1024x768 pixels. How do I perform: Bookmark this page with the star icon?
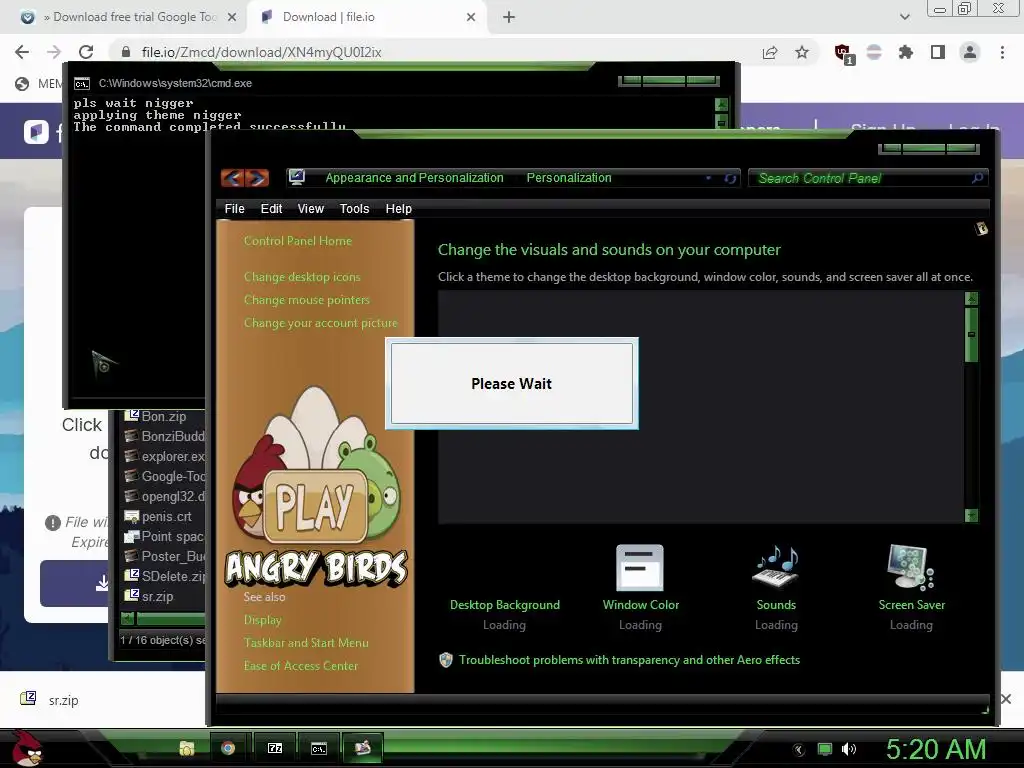click(802, 52)
